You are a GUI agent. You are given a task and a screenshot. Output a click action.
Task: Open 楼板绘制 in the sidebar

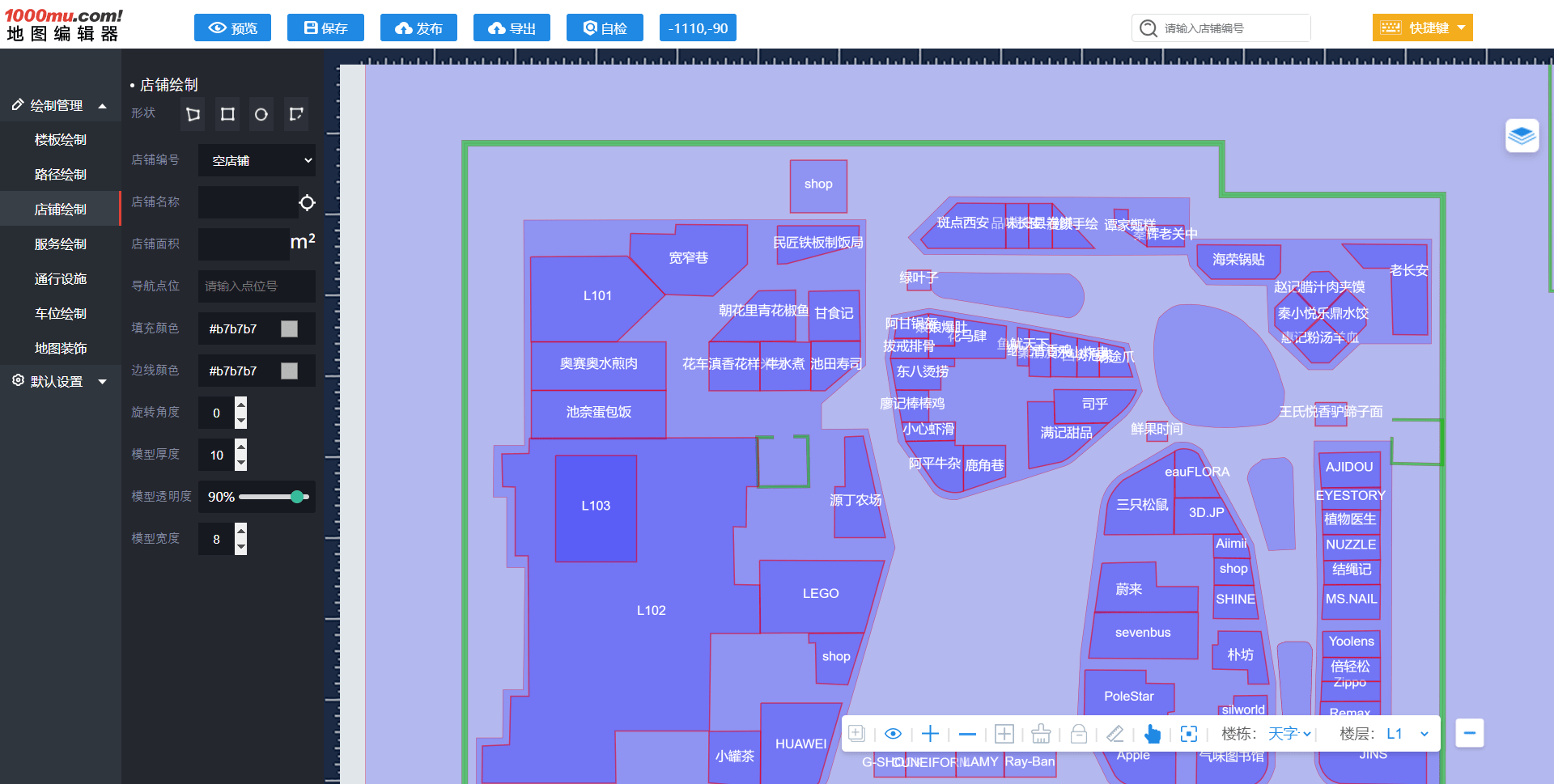[60, 140]
